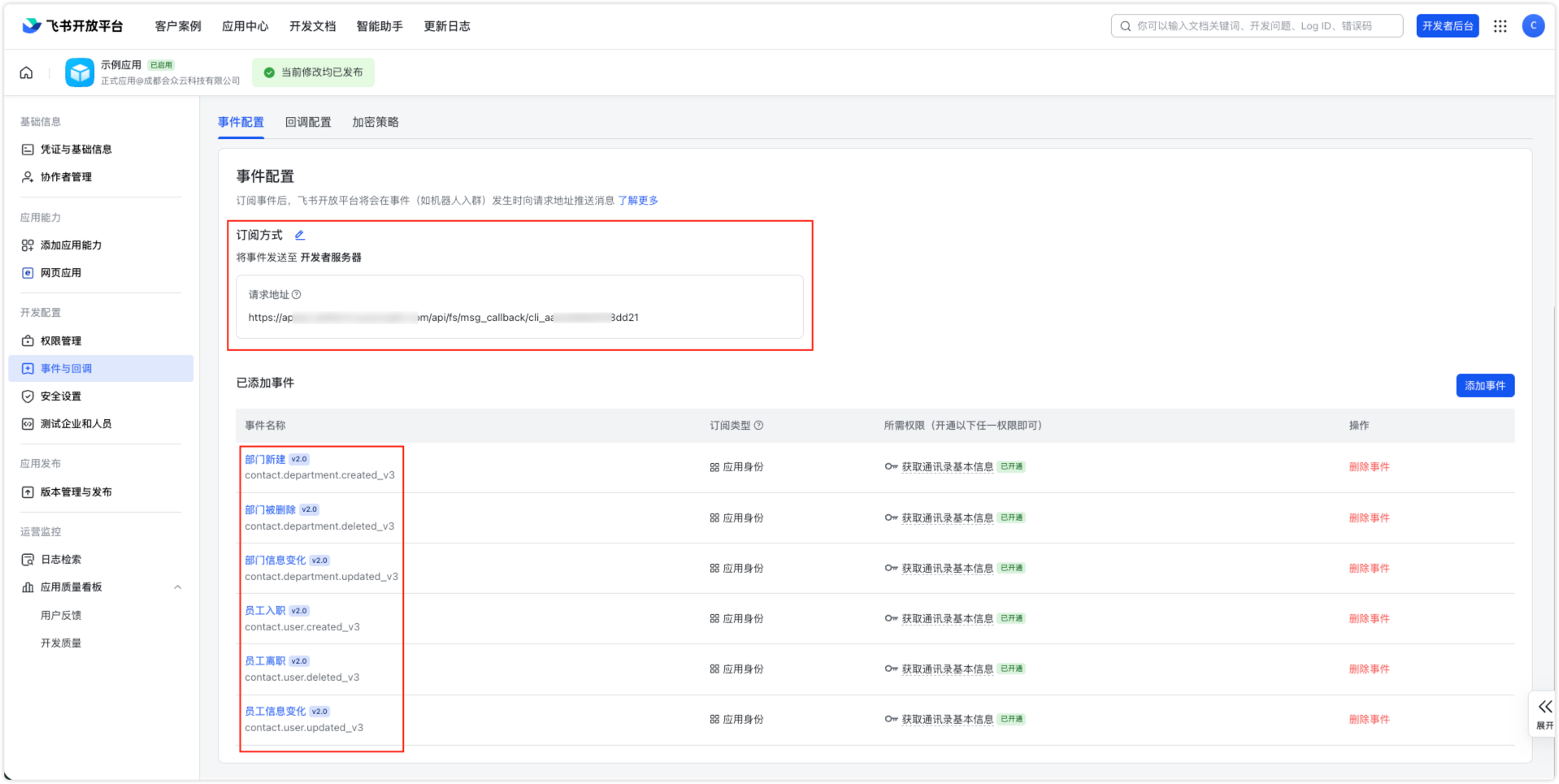Select 事件与回调 in the sidebar
The width and height of the screenshot is (1559, 784).
tap(101, 369)
